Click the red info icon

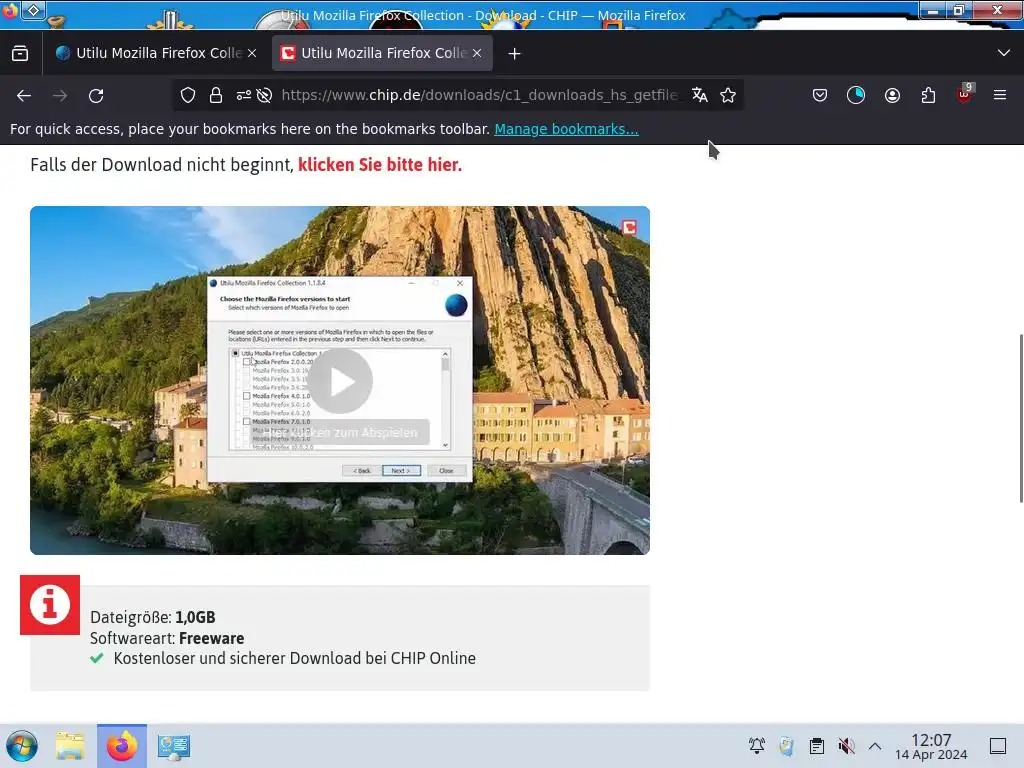coord(50,605)
